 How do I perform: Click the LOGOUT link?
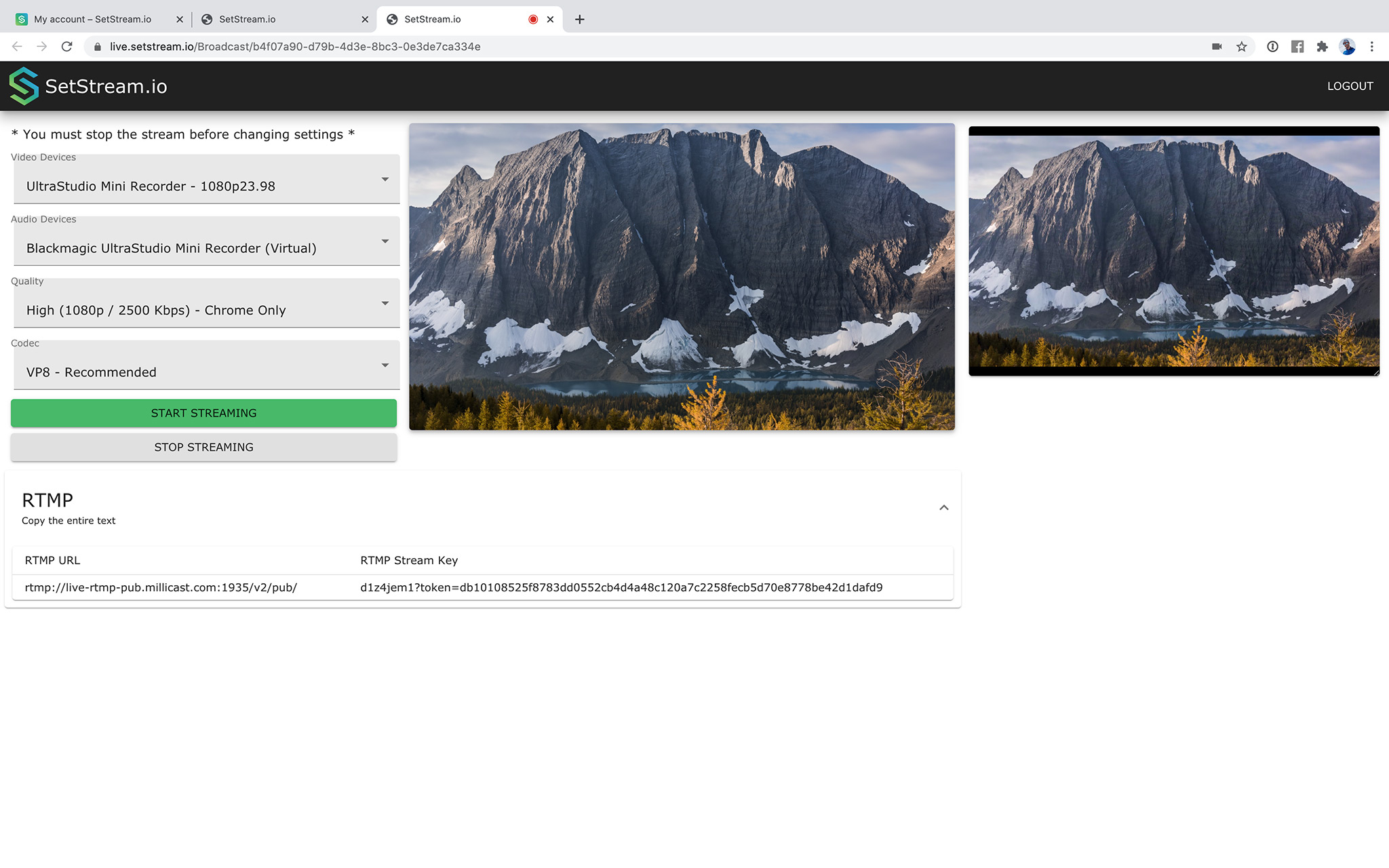click(x=1350, y=86)
